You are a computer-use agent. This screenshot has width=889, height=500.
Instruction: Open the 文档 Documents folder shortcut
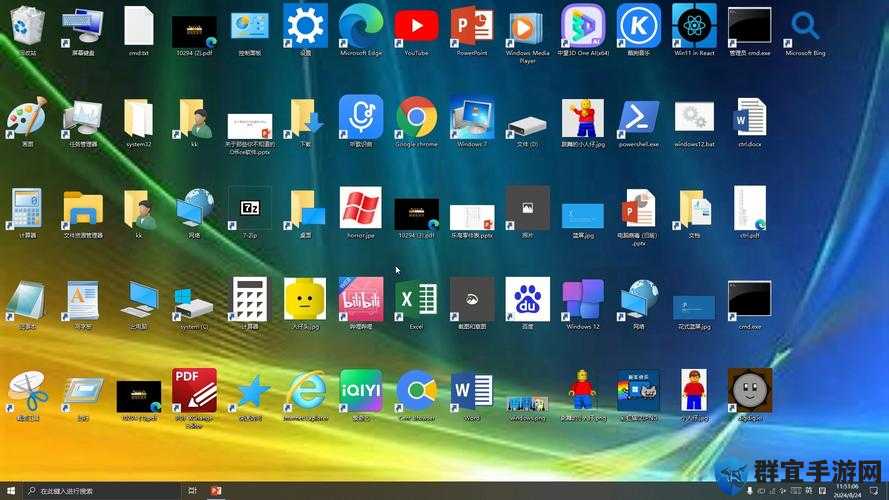[694, 209]
